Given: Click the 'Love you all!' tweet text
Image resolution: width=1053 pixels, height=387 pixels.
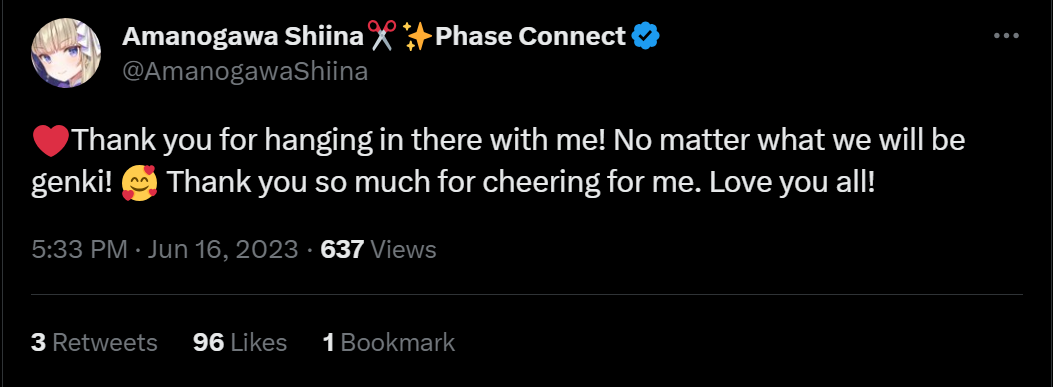Looking at the screenshot, I should click(792, 182).
